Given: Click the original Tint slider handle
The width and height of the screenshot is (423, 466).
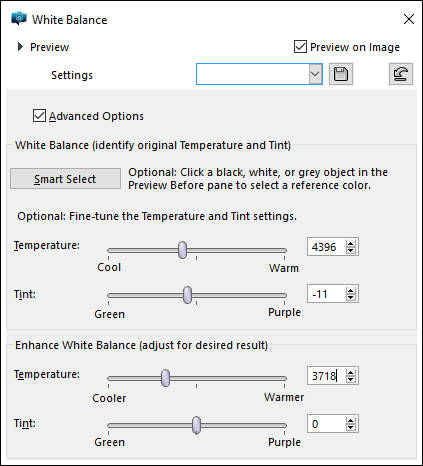Looking at the screenshot, I should tap(188, 295).
